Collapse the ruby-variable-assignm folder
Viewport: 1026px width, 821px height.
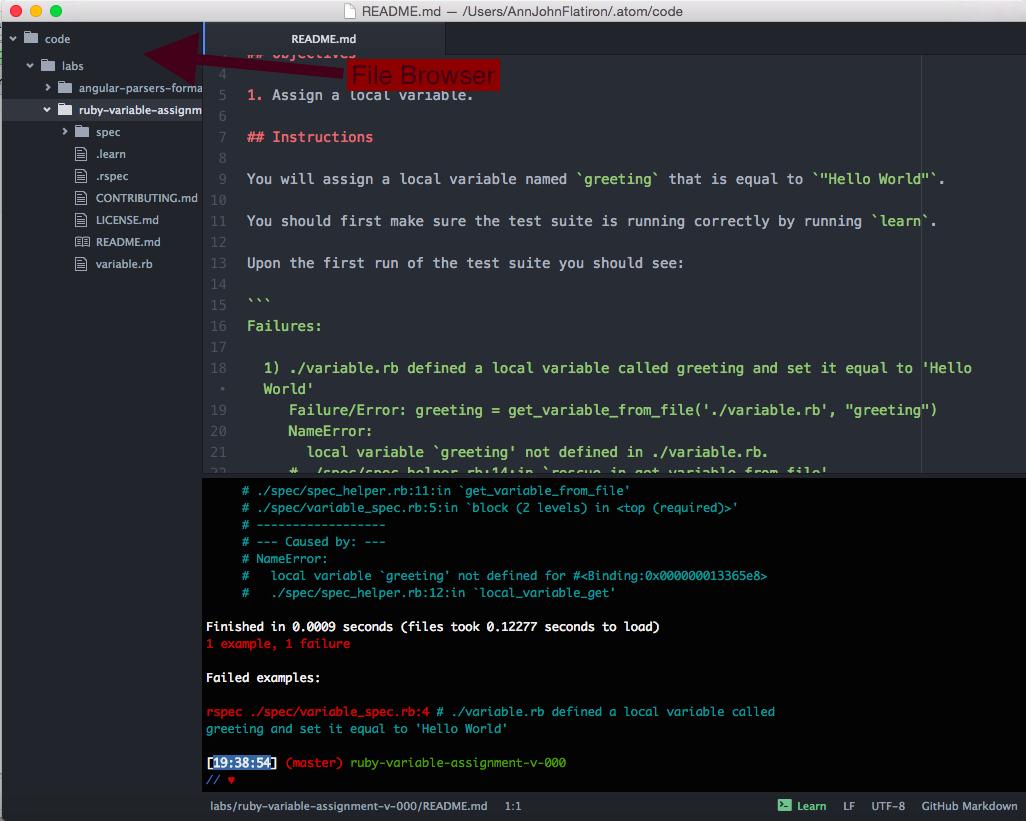47,109
